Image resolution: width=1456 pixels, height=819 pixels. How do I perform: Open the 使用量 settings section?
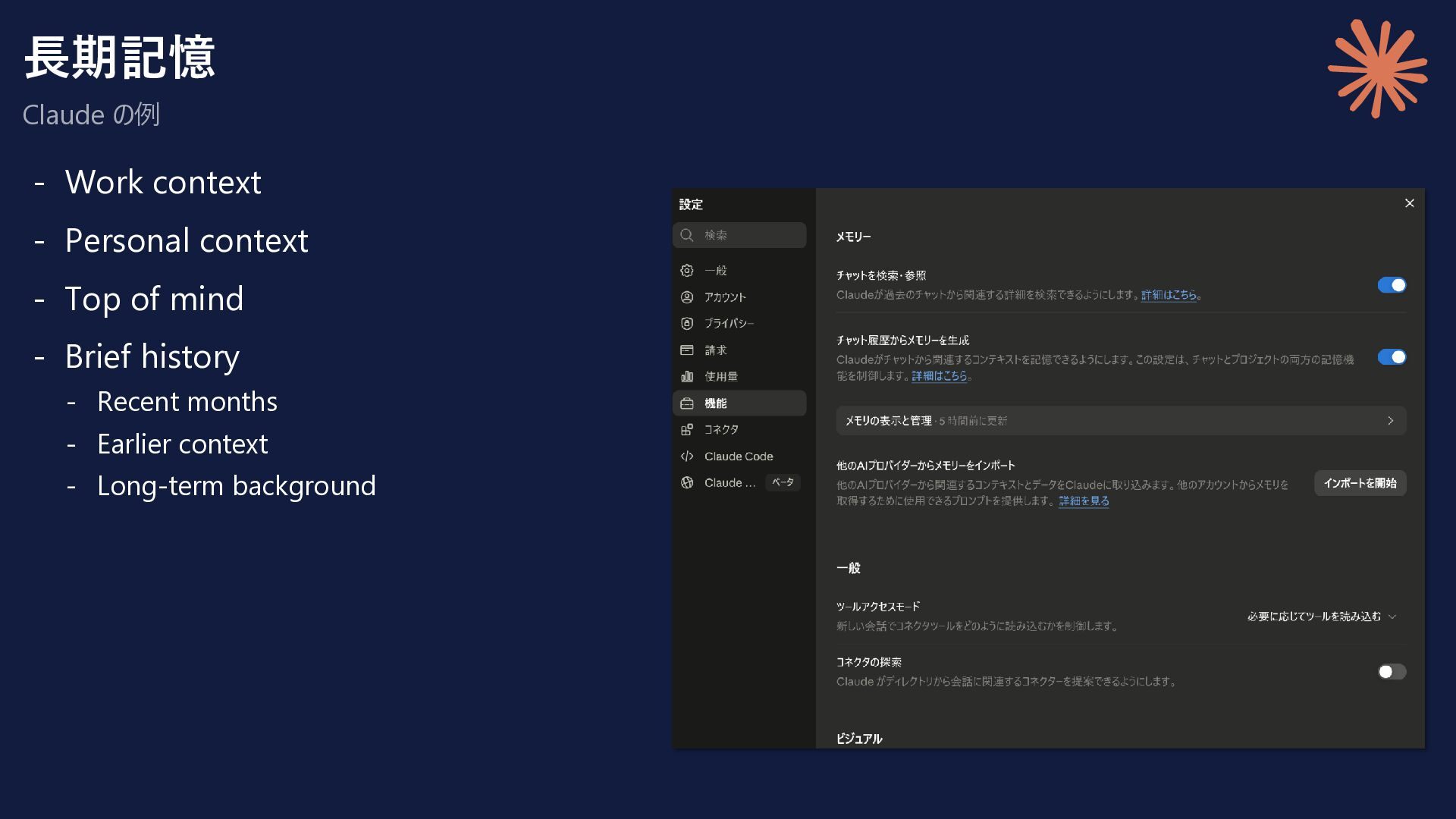point(739,376)
